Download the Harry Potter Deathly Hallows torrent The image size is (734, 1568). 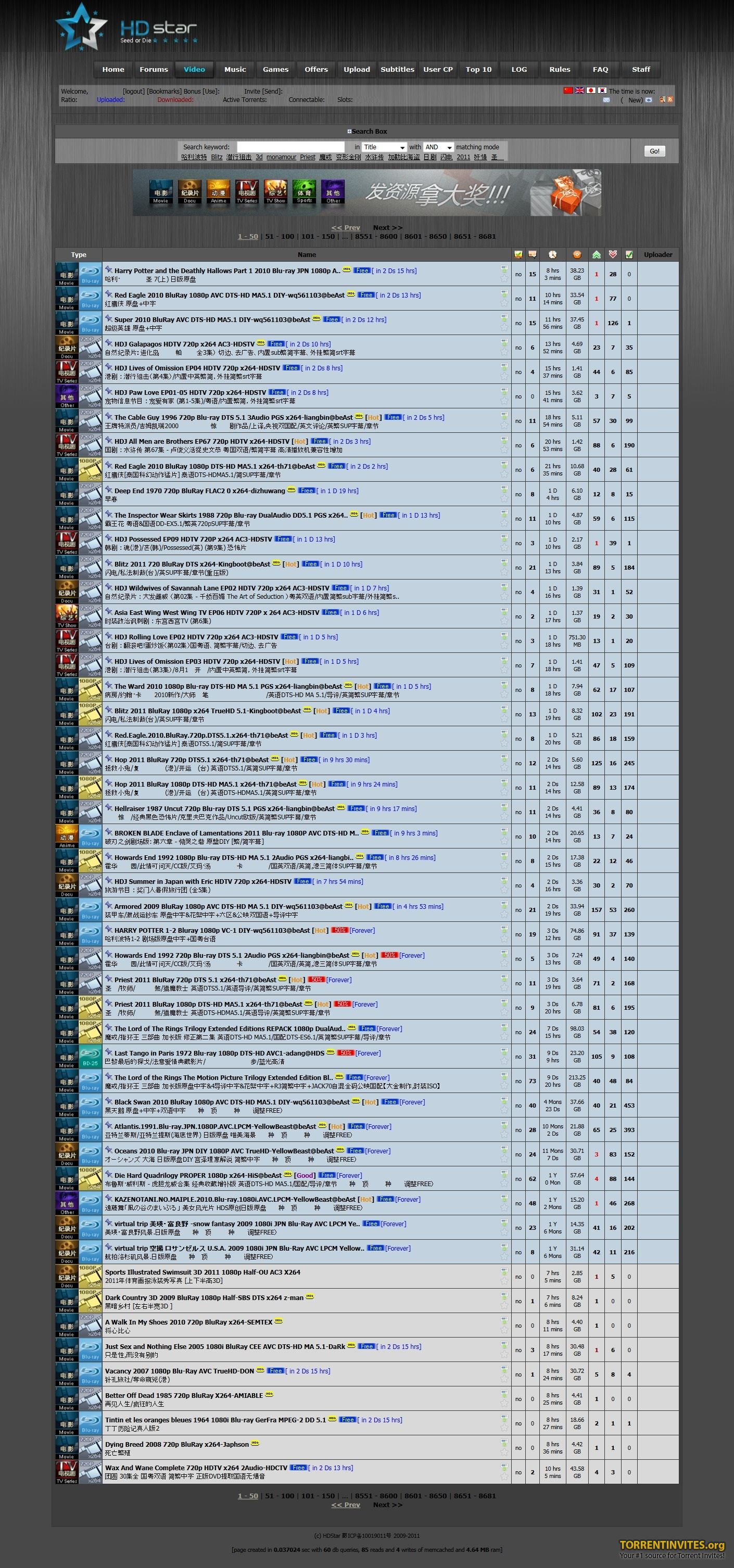point(504,268)
